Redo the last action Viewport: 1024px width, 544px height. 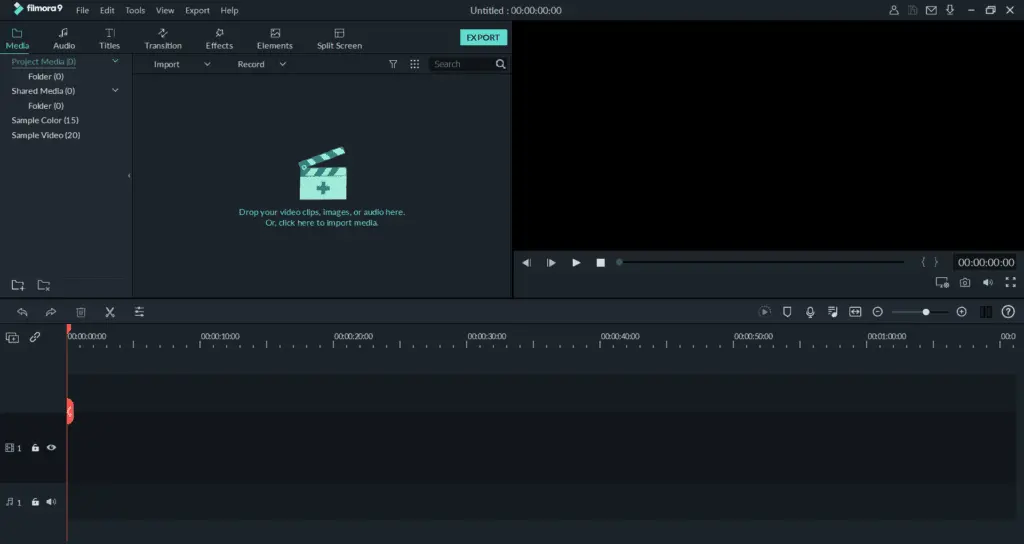coord(51,312)
